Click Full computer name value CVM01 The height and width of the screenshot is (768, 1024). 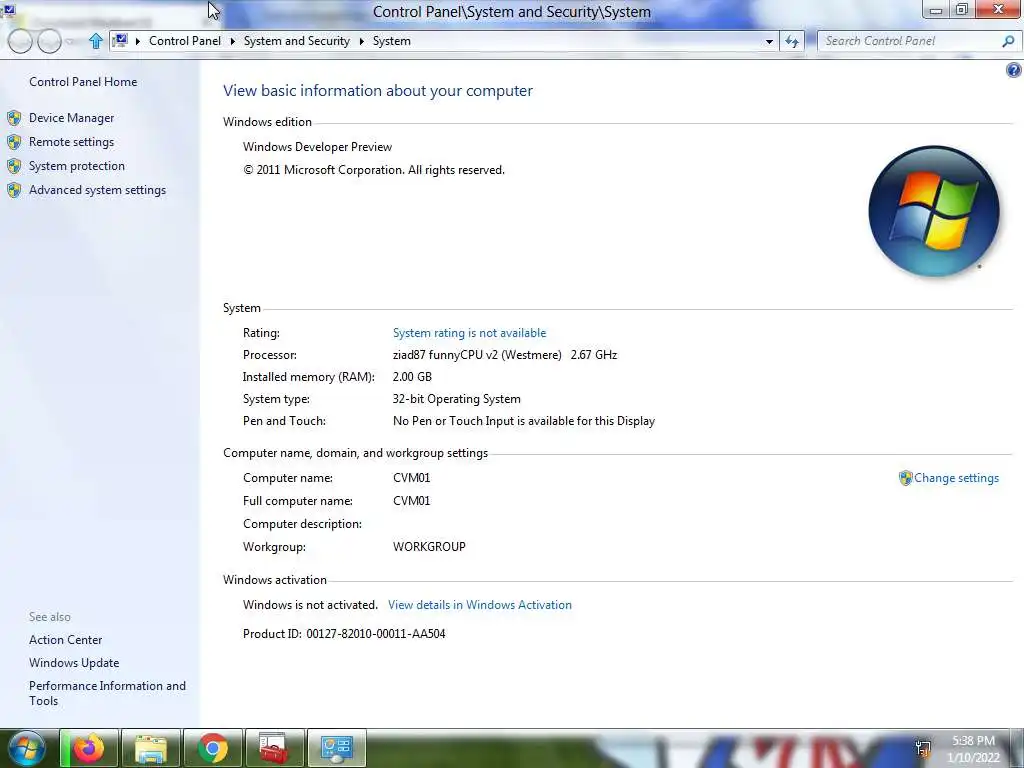click(411, 501)
